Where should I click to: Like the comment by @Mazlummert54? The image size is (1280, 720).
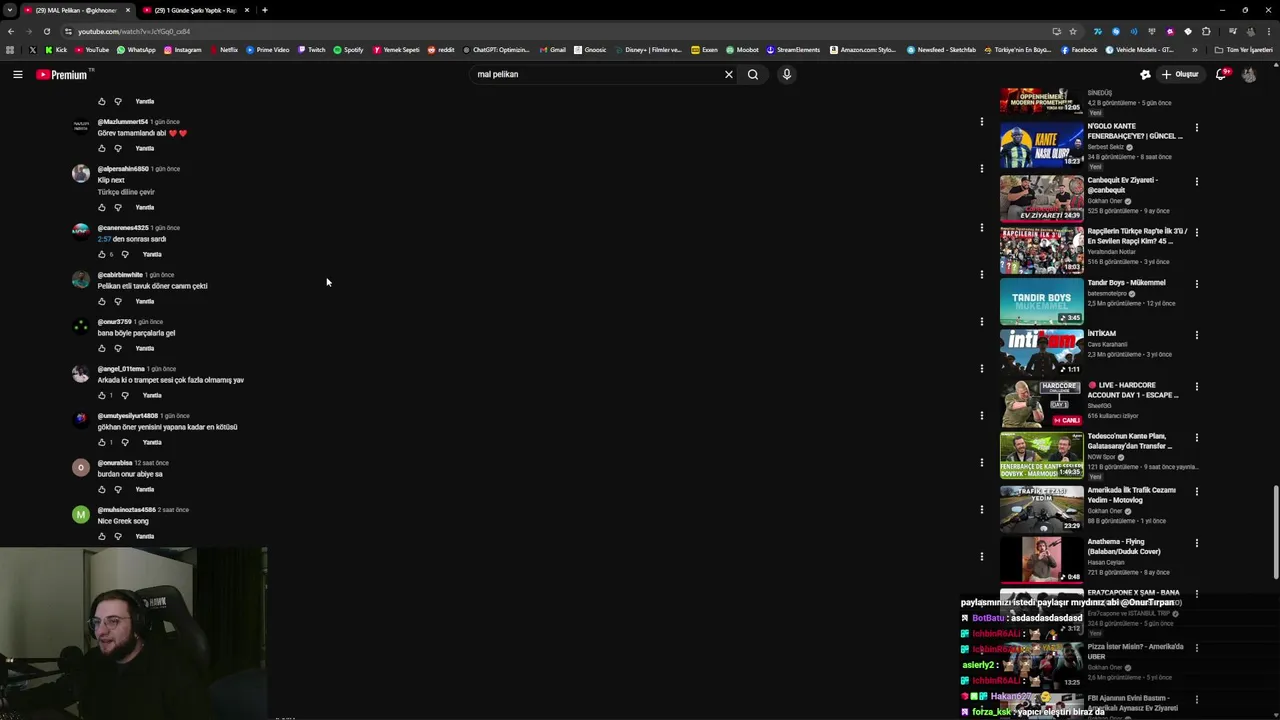(101, 148)
